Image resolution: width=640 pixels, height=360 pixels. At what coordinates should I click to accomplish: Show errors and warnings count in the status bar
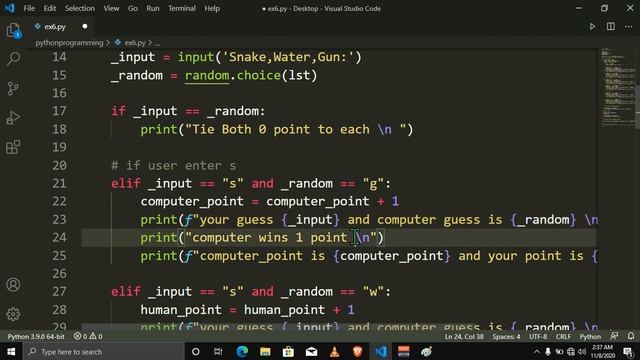point(88,336)
